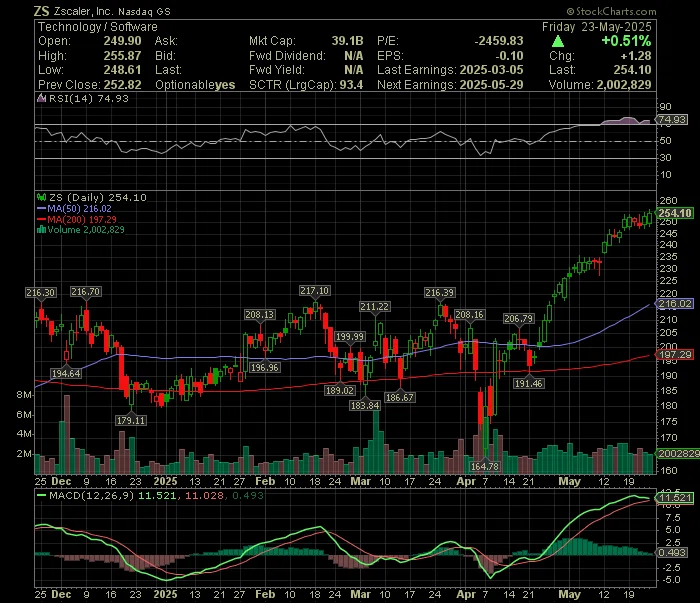Click the RSI(14) 74.93 indicator label
700x603 pixels.
coord(83,99)
